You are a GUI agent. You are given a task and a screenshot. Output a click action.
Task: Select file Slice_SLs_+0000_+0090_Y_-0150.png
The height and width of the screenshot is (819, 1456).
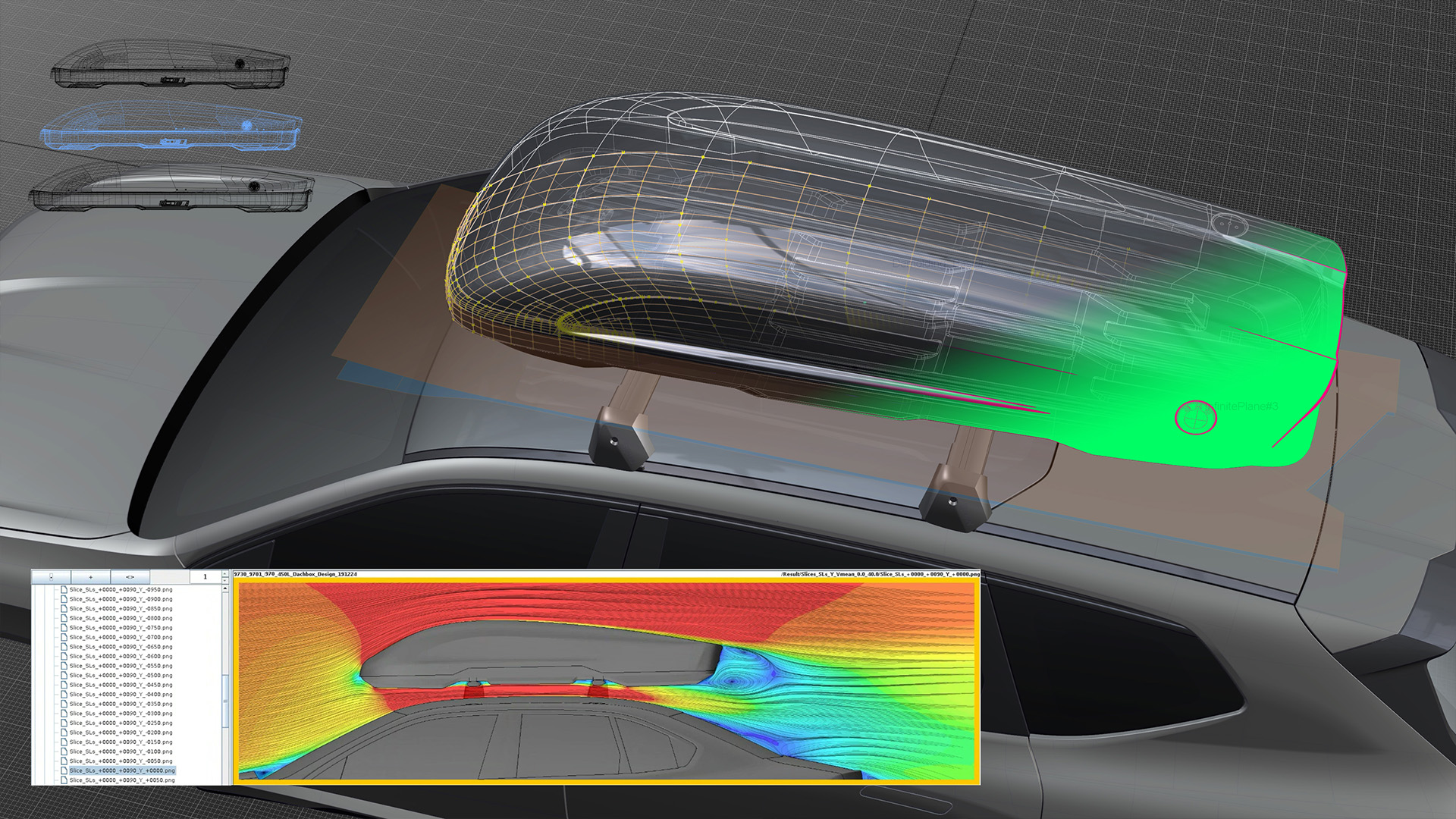(121, 742)
